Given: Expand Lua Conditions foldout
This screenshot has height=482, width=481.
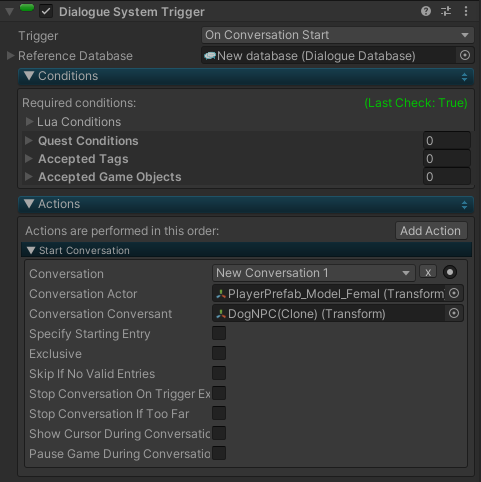Looking at the screenshot, I should click(x=29, y=122).
